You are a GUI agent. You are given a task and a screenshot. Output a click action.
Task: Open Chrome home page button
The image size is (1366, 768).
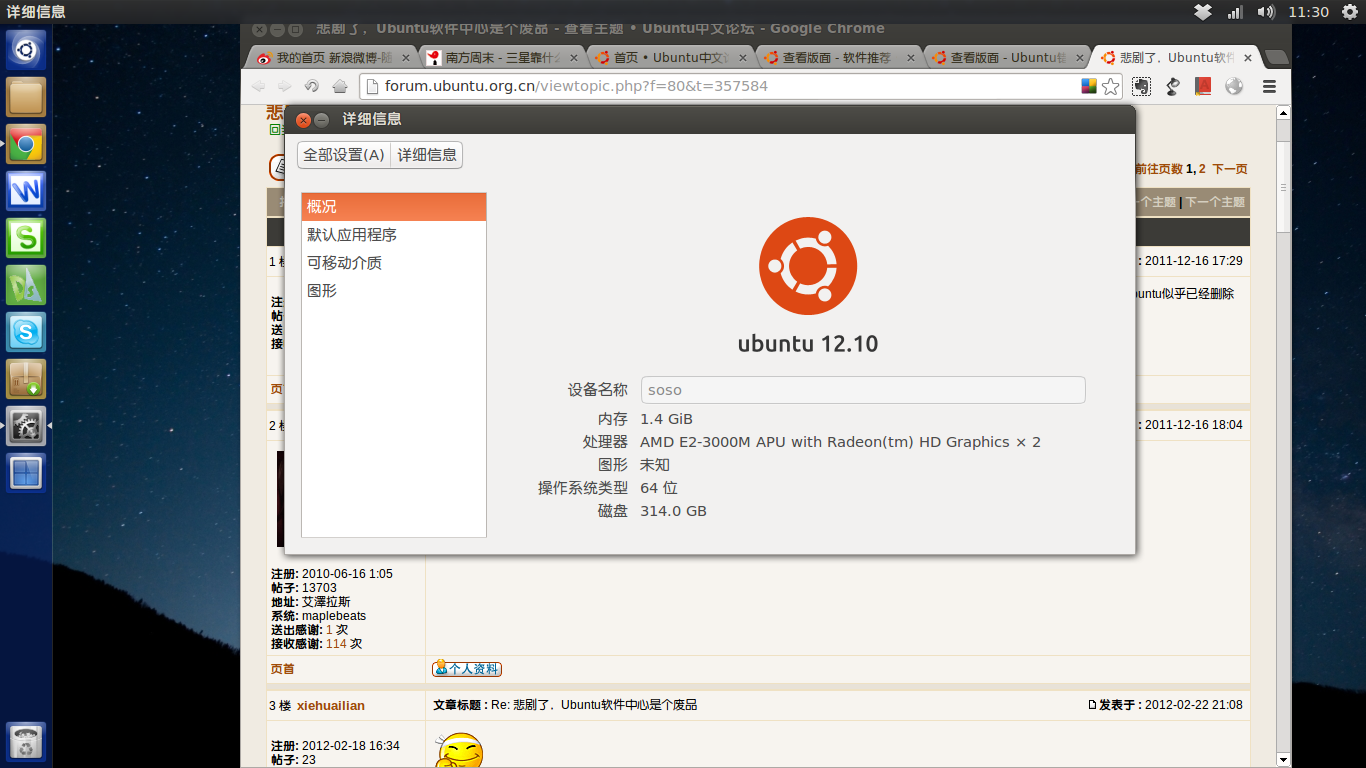[340, 86]
